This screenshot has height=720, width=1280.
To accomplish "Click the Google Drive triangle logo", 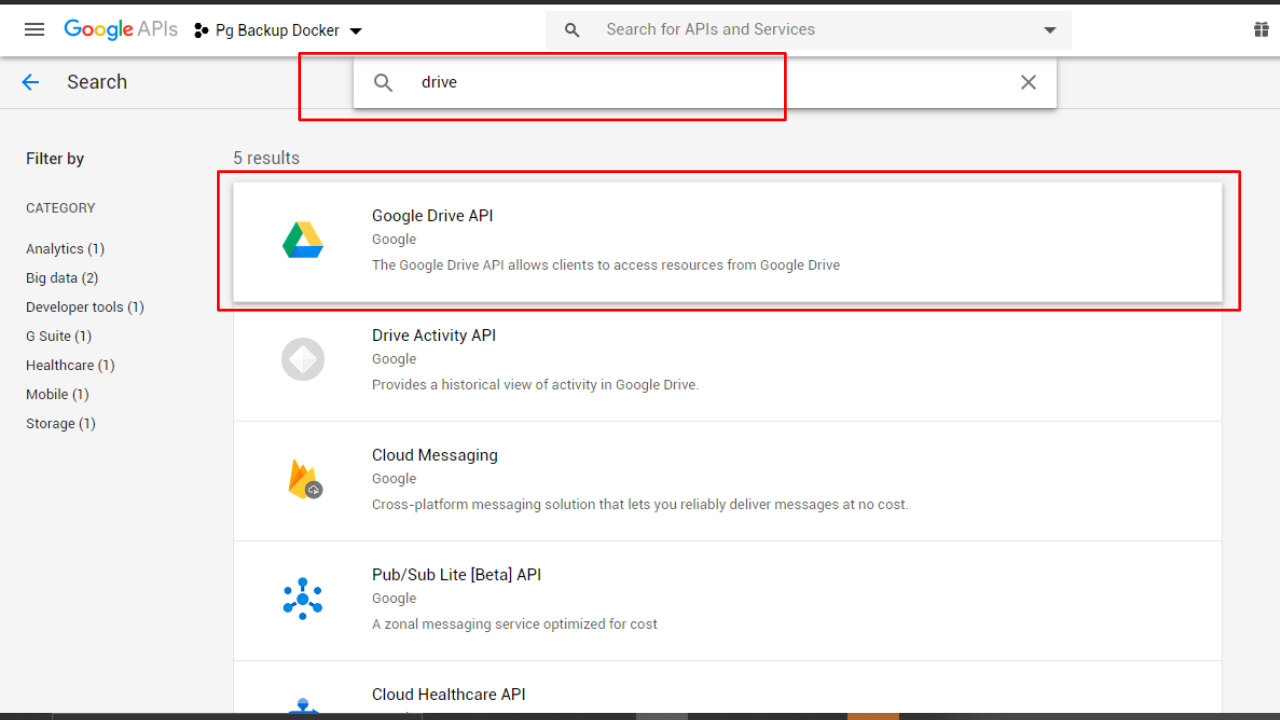I will (303, 241).
